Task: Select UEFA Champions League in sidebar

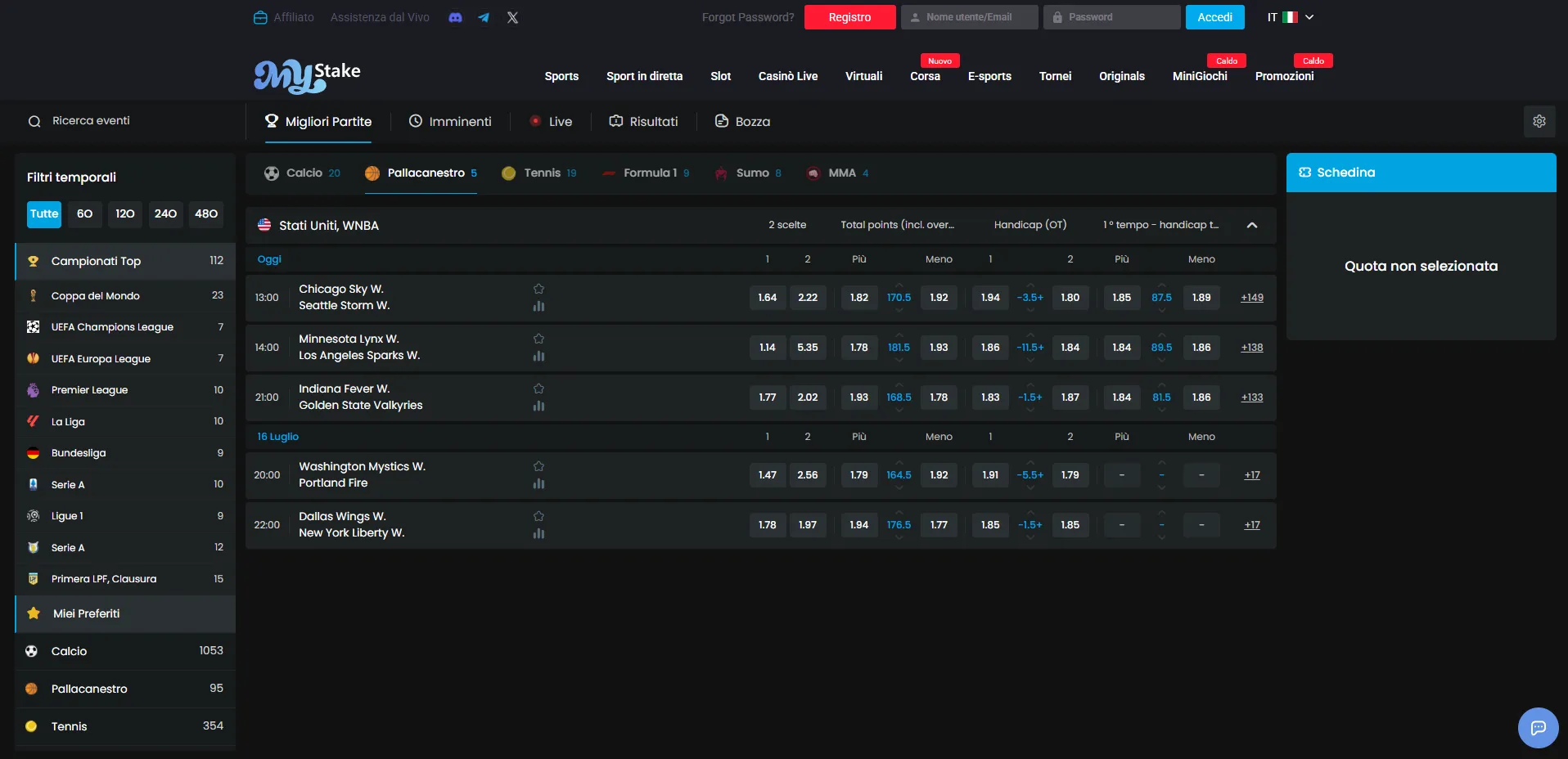Action: (x=125, y=327)
